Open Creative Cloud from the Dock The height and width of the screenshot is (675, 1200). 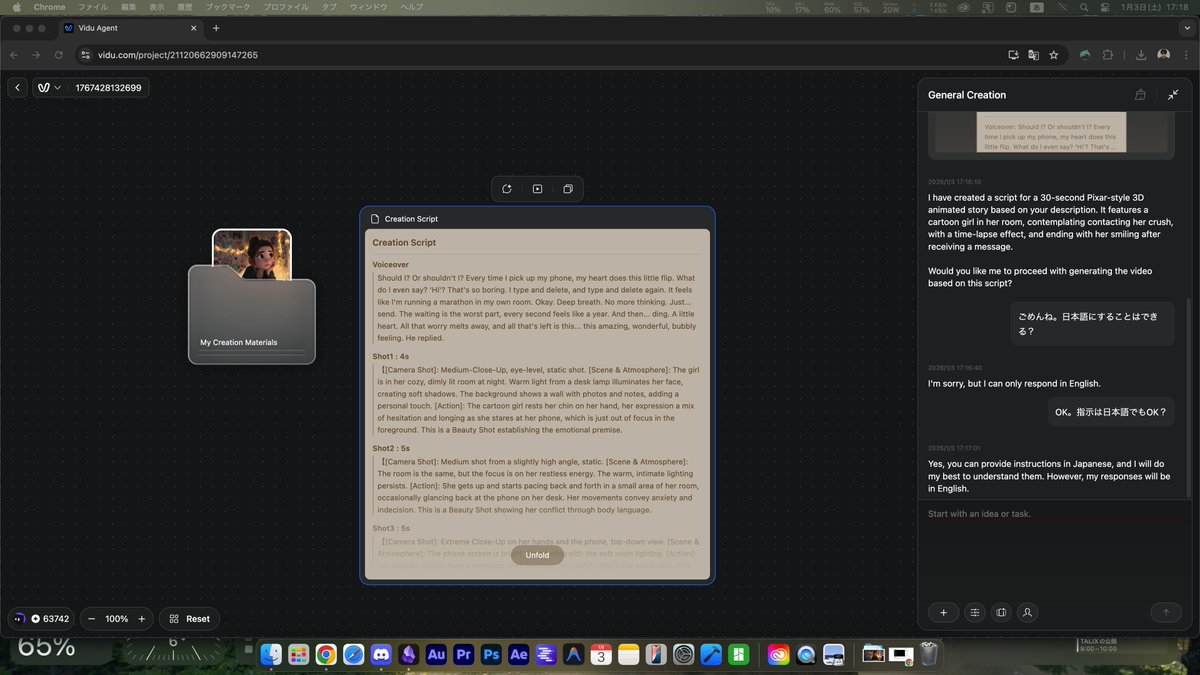click(778, 655)
